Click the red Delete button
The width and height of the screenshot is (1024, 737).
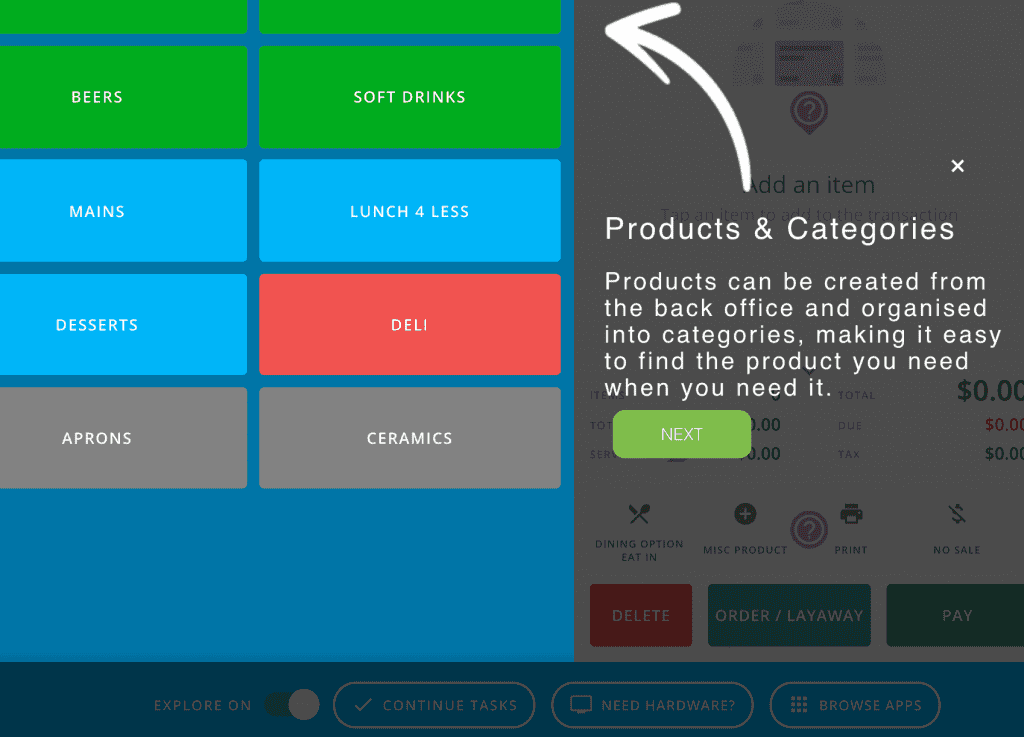(641, 615)
